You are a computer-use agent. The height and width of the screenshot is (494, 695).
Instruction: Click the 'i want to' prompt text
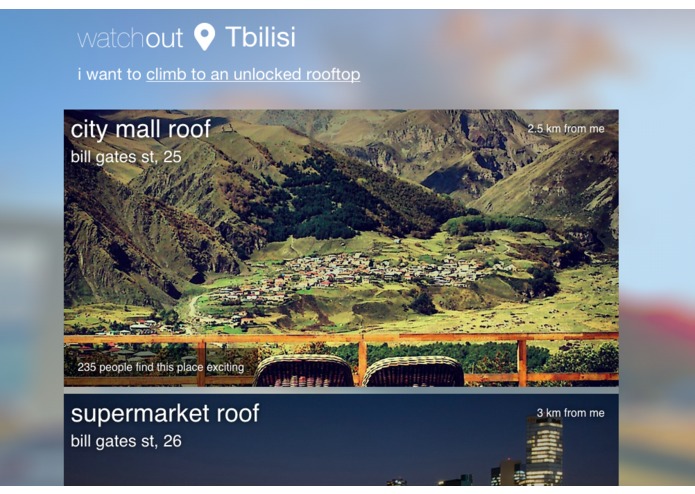[x=109, y=74]
